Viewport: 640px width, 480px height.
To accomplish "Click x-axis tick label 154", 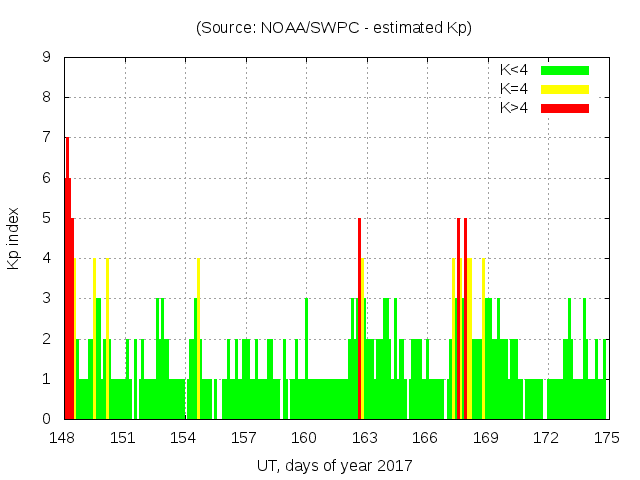I will click(x=183, y=438).
